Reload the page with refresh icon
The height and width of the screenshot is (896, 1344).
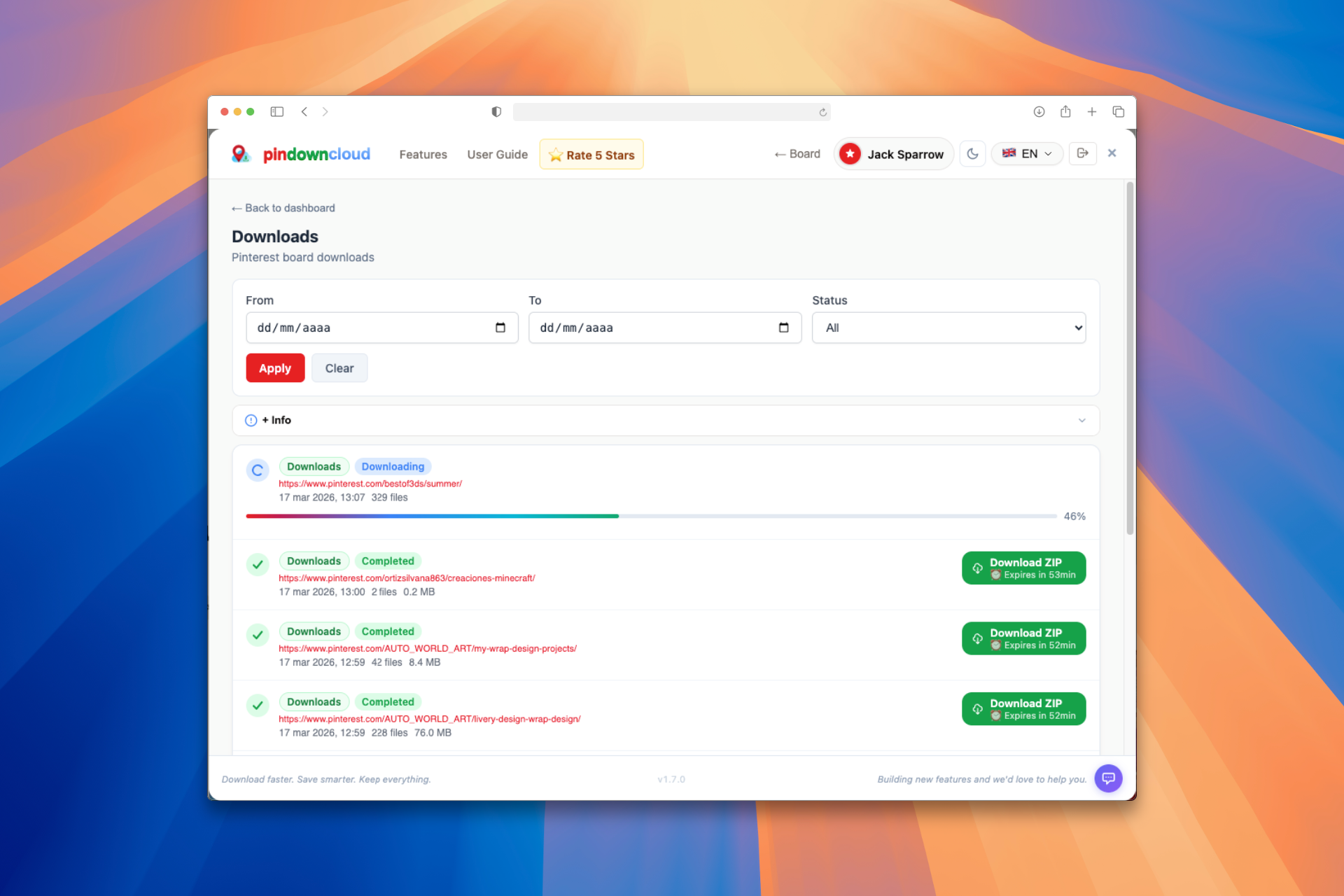823,112
